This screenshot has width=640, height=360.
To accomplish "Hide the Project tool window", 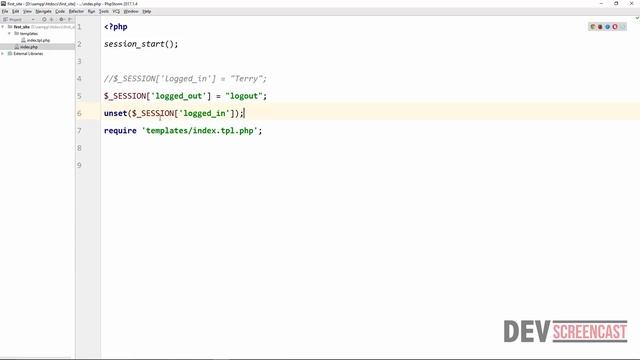I will pyautogui.click(x=70, y=19).
